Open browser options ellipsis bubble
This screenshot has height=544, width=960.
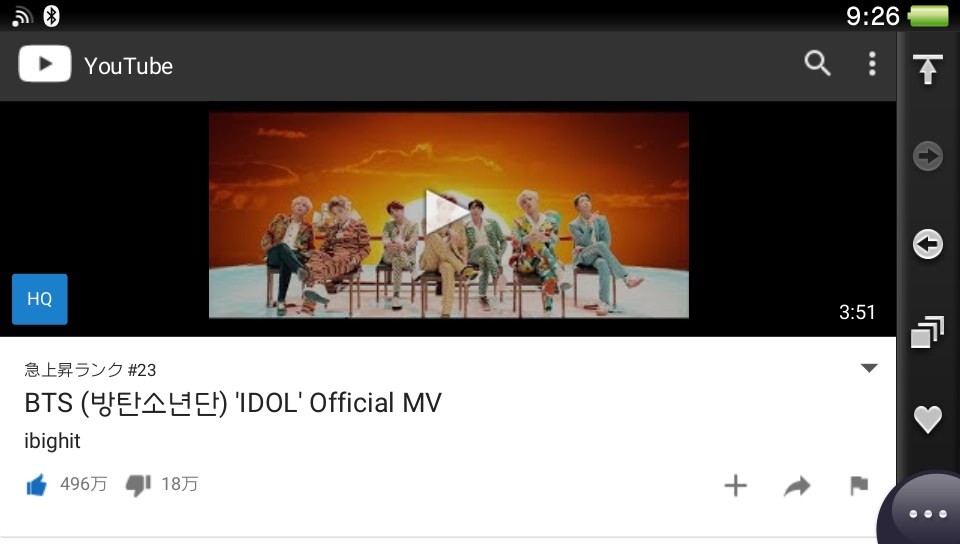[x=928, y=513]
